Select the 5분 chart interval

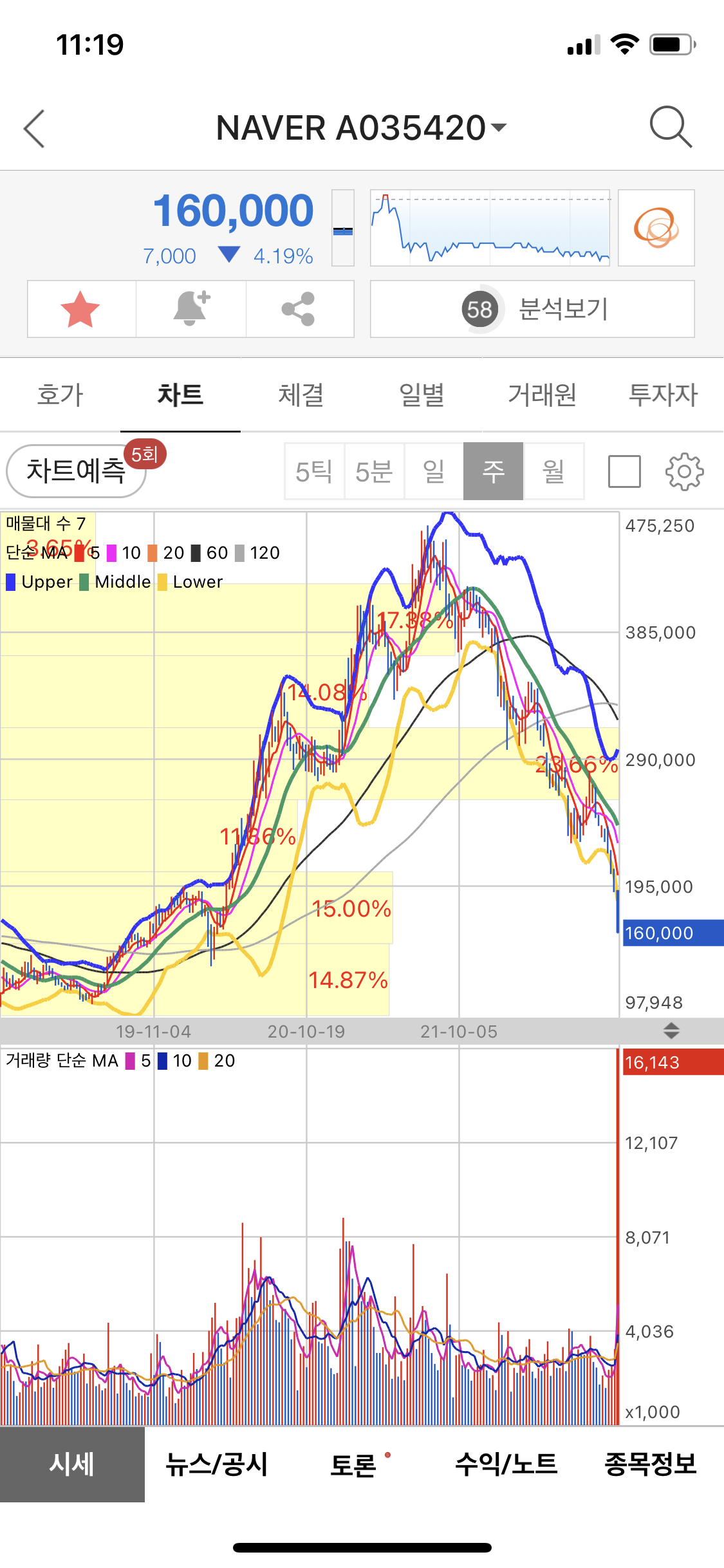[374, 471]
